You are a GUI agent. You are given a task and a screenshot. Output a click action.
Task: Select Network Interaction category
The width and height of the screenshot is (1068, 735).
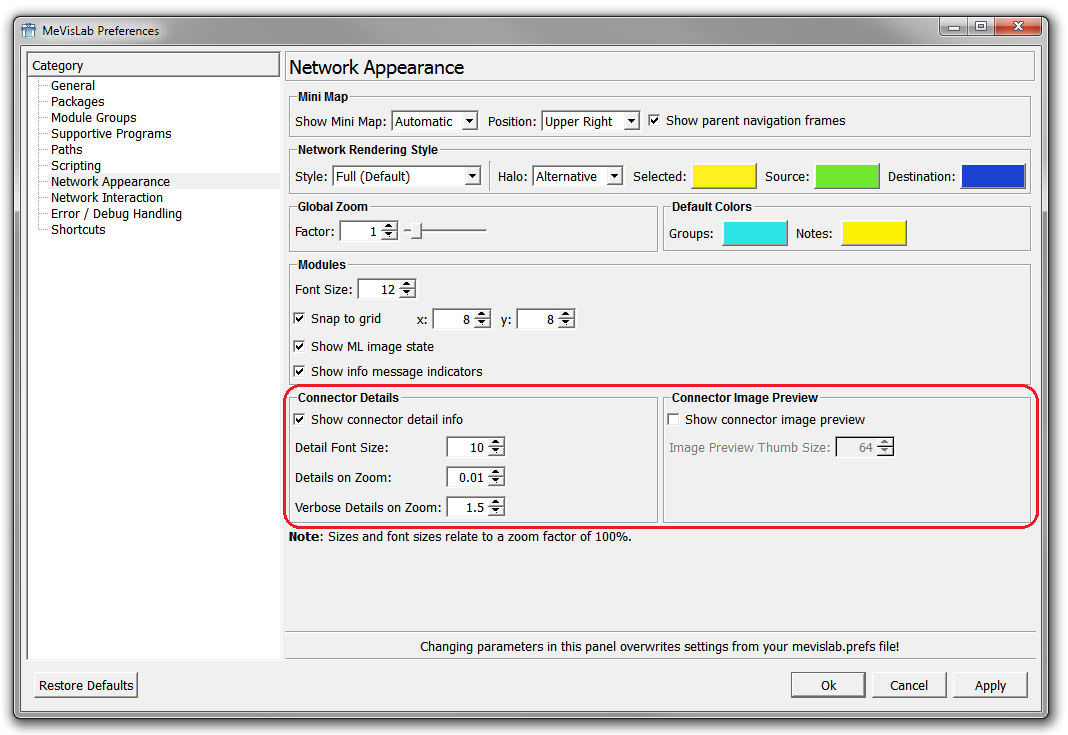[x=107, y=198]
